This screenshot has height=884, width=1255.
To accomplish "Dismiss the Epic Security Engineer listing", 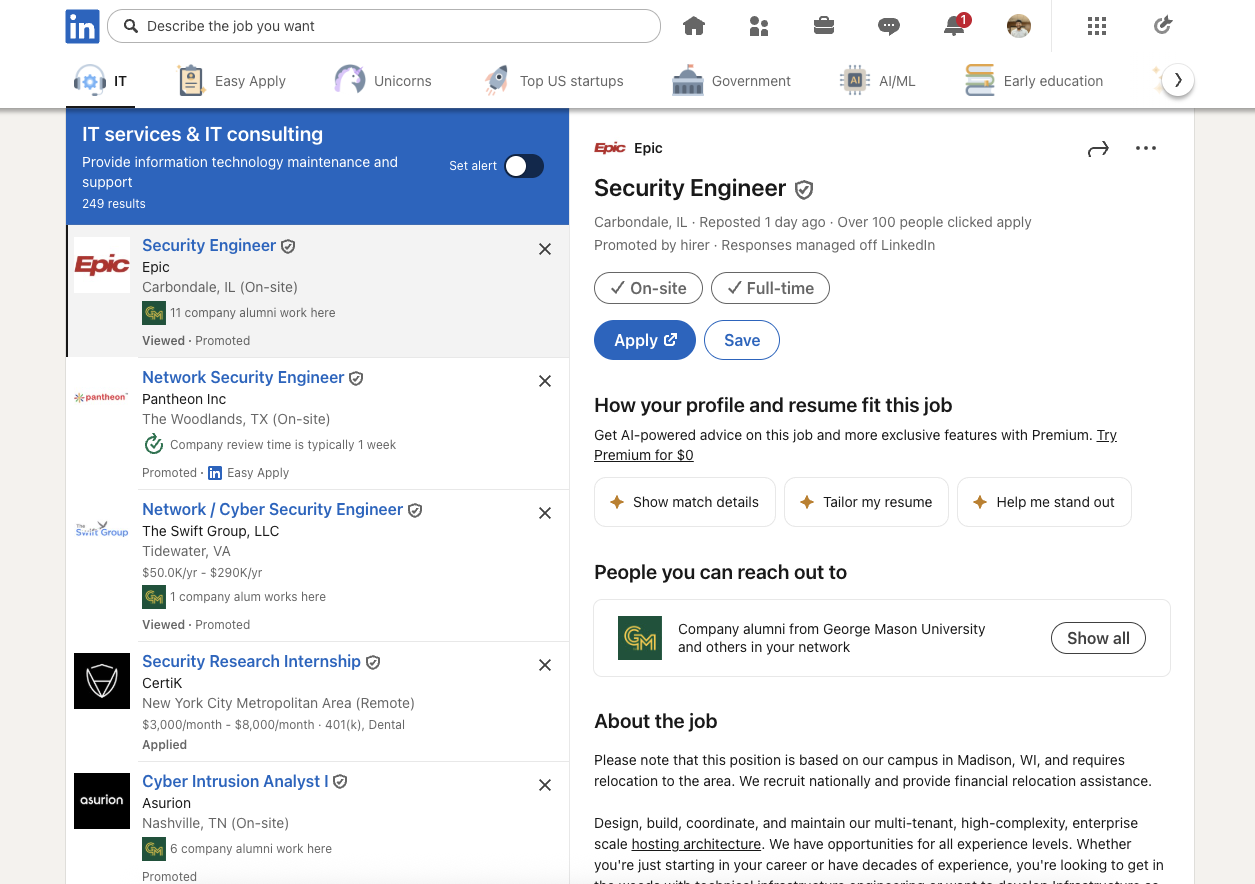I will pyautogui.click(x=545, y=249).
